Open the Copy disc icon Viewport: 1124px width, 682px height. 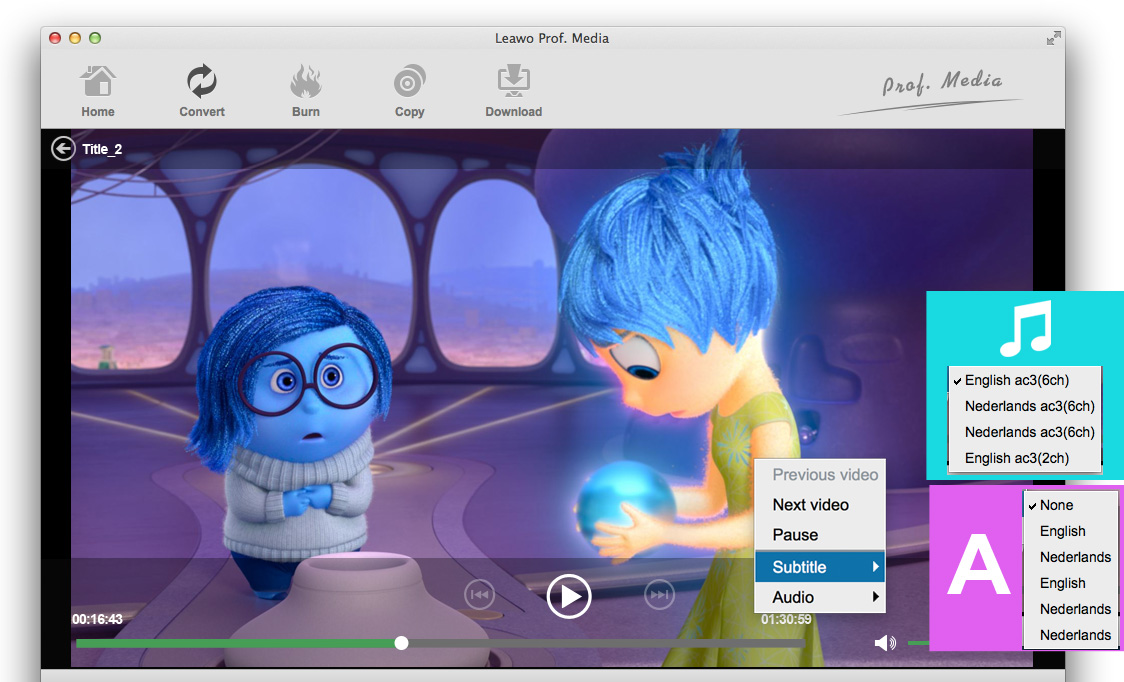coord(409,82)
